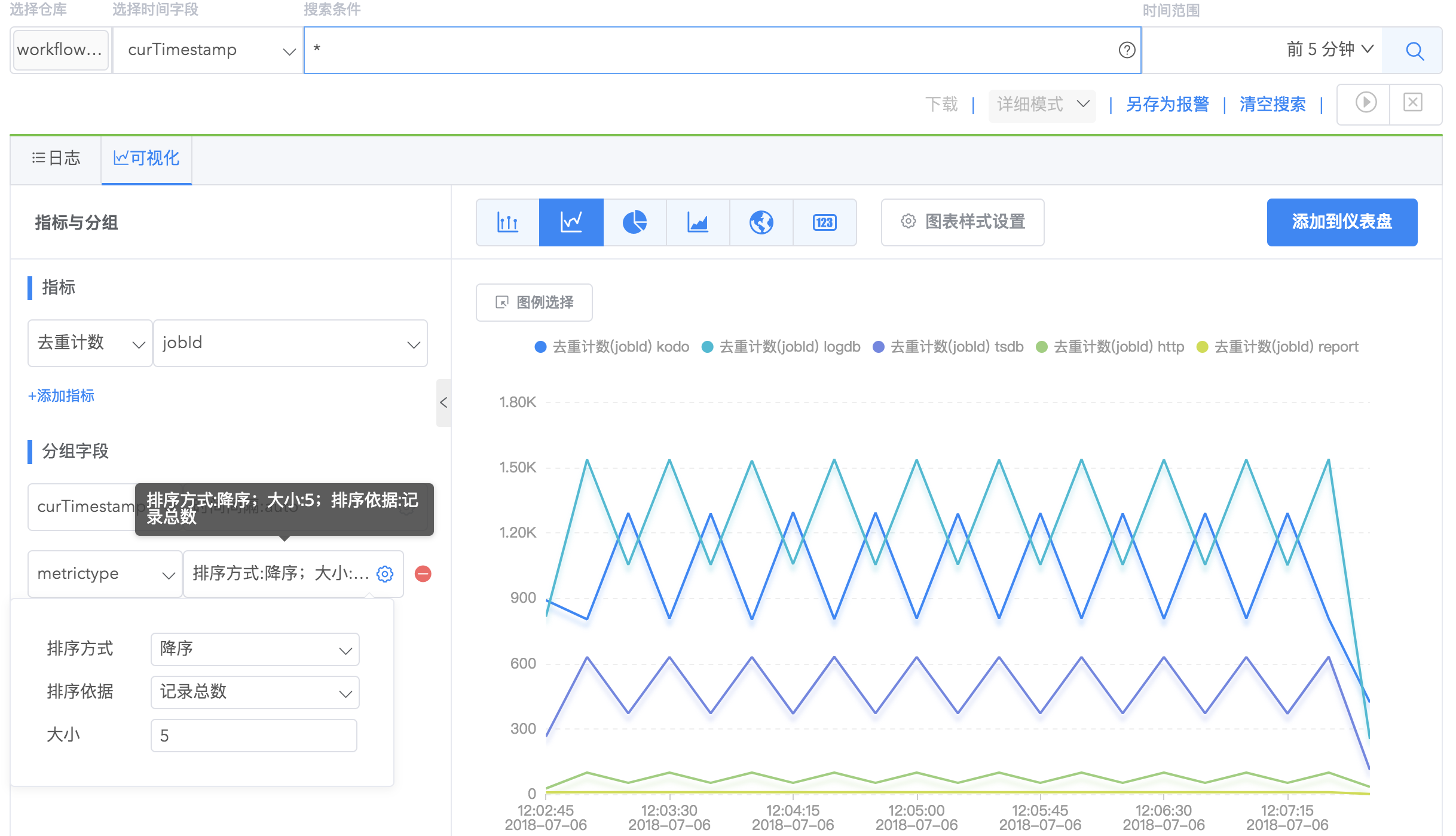Select the bar chart type icon

[508, 222]
